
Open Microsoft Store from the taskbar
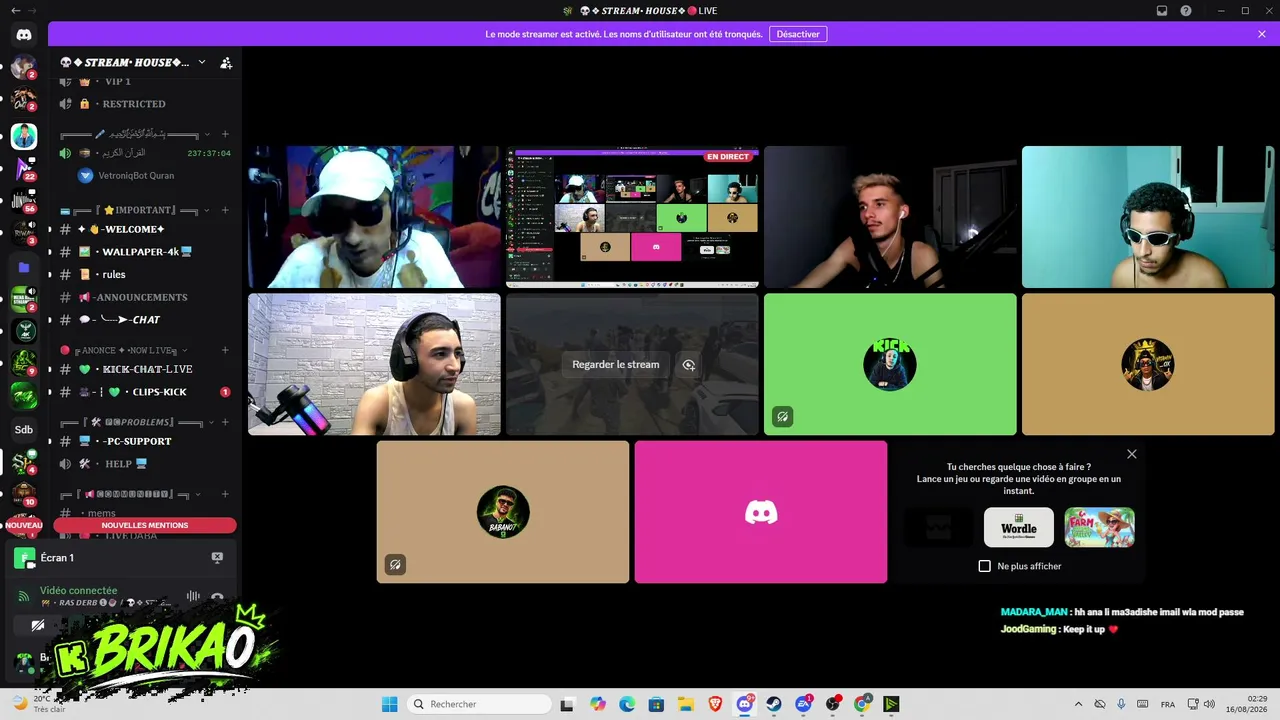(x=656, y=704)
